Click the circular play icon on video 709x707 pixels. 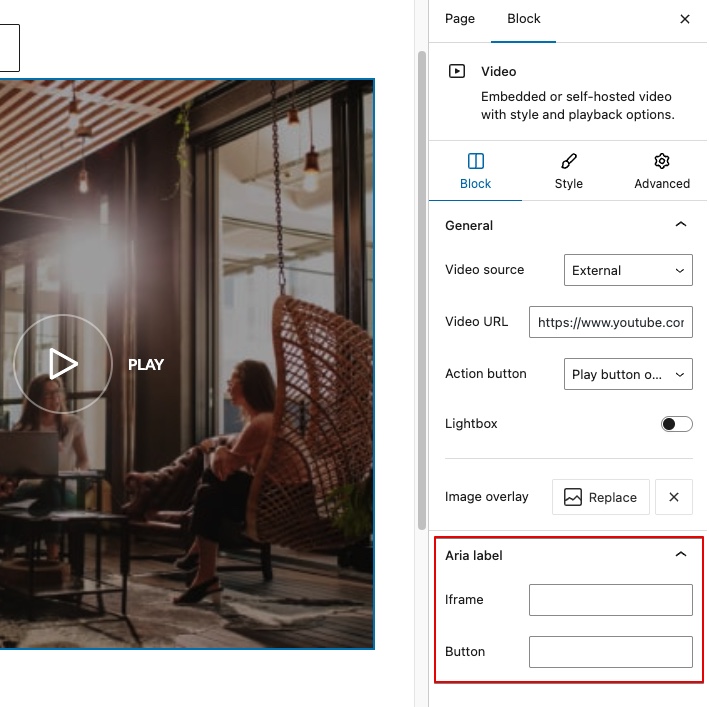point(63,364)
